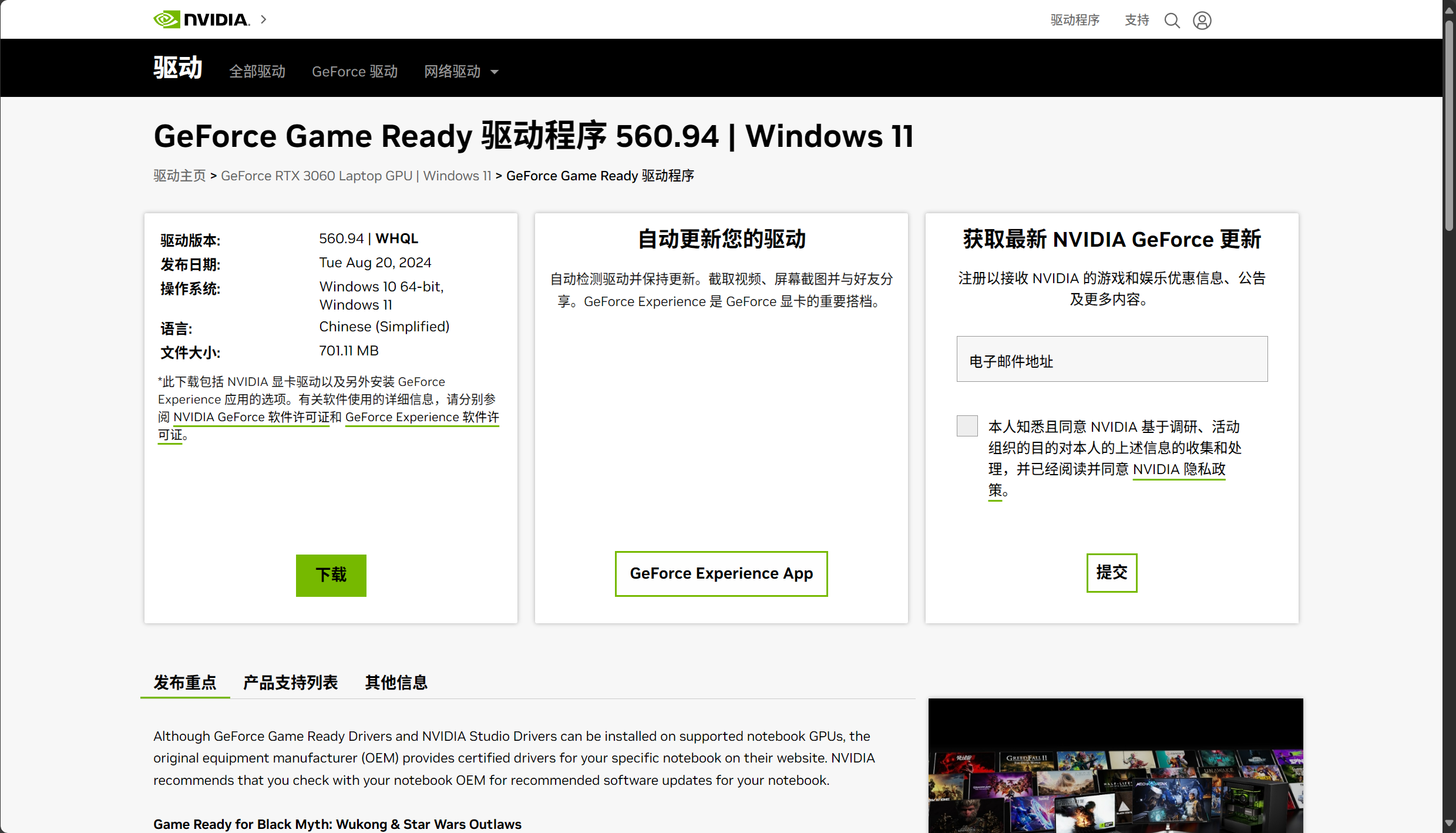Click the chevron next to NVIDIA logo
Screen dimensions: 1456x833
click(264, 19)
